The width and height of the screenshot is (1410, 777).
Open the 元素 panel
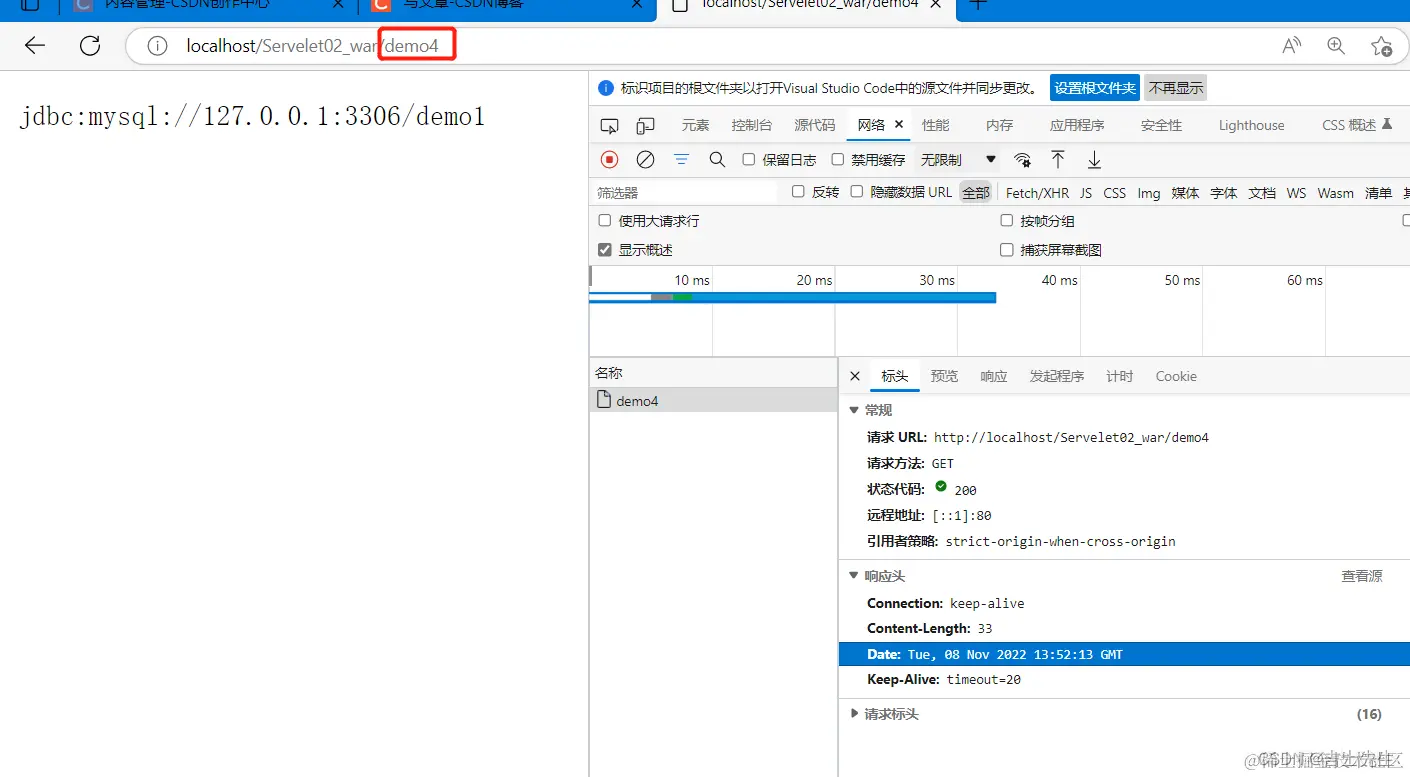[x=695, y=125]
